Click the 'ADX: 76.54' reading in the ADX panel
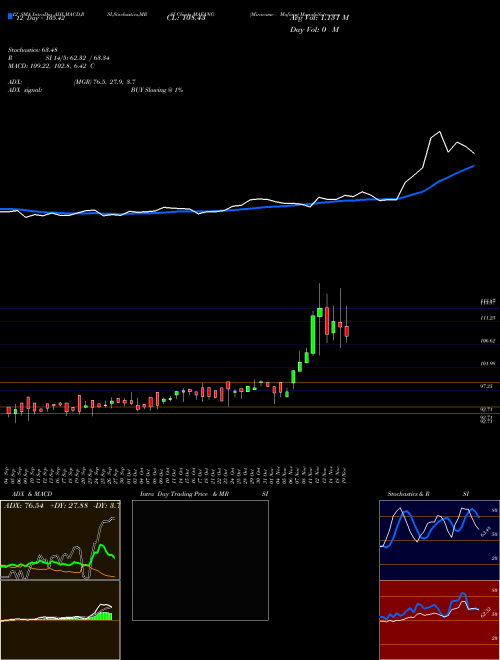Screen dimensions: 500x660 click(x=24, y=506)
